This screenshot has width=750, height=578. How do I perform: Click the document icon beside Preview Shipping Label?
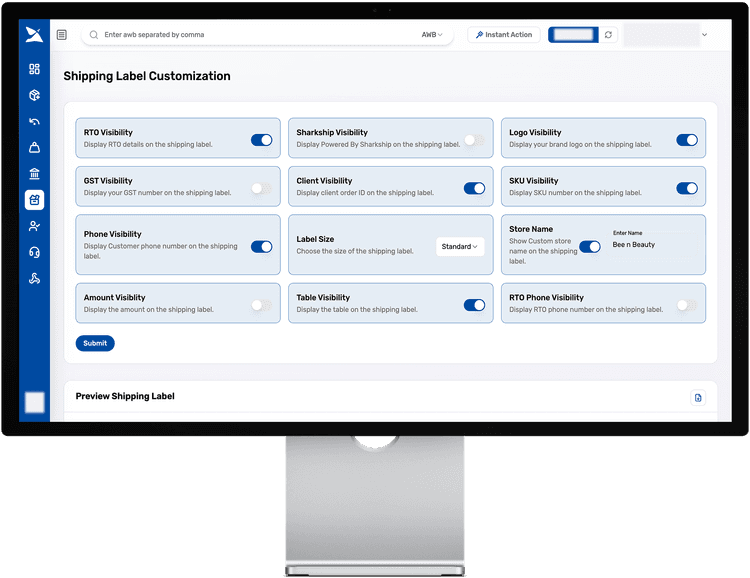(698, 398)
